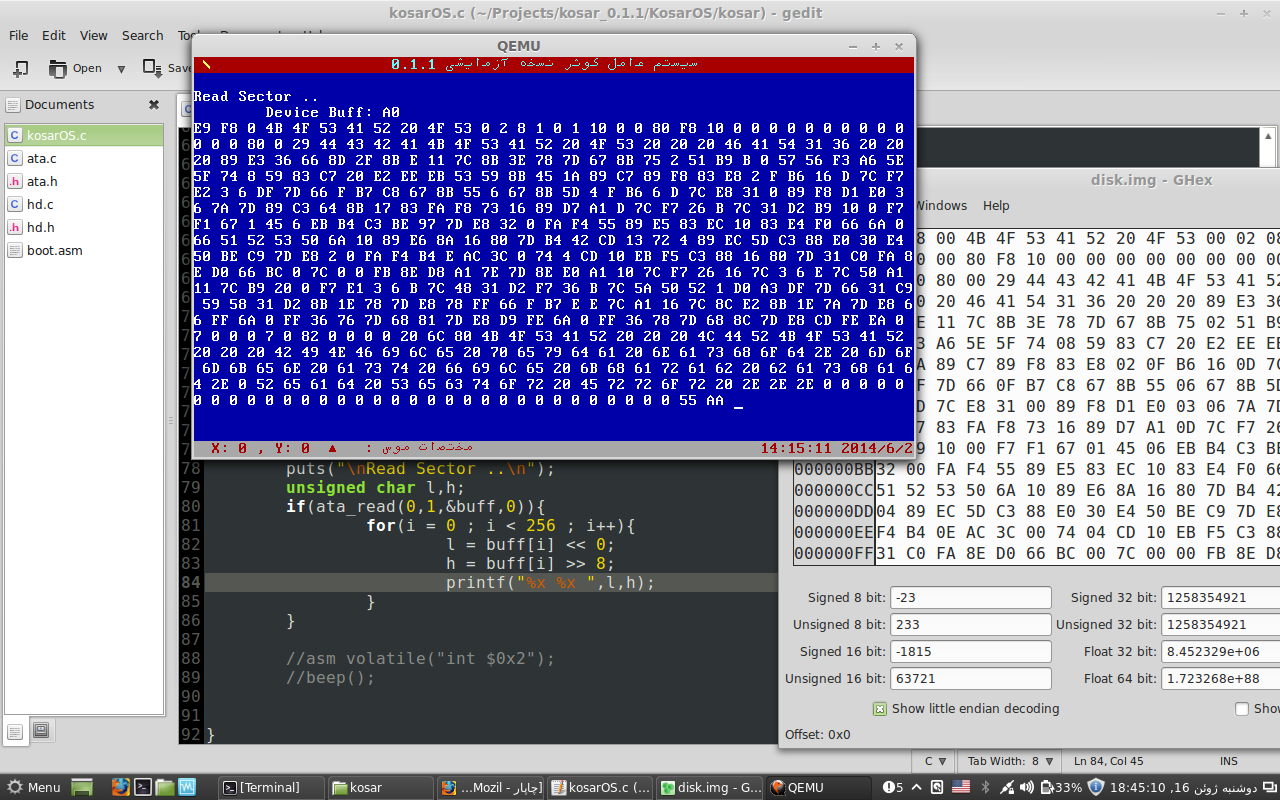This screenshot has width=1280, height=800.
Task: Open hd.h from the Documents list
Action: [41, 227]
